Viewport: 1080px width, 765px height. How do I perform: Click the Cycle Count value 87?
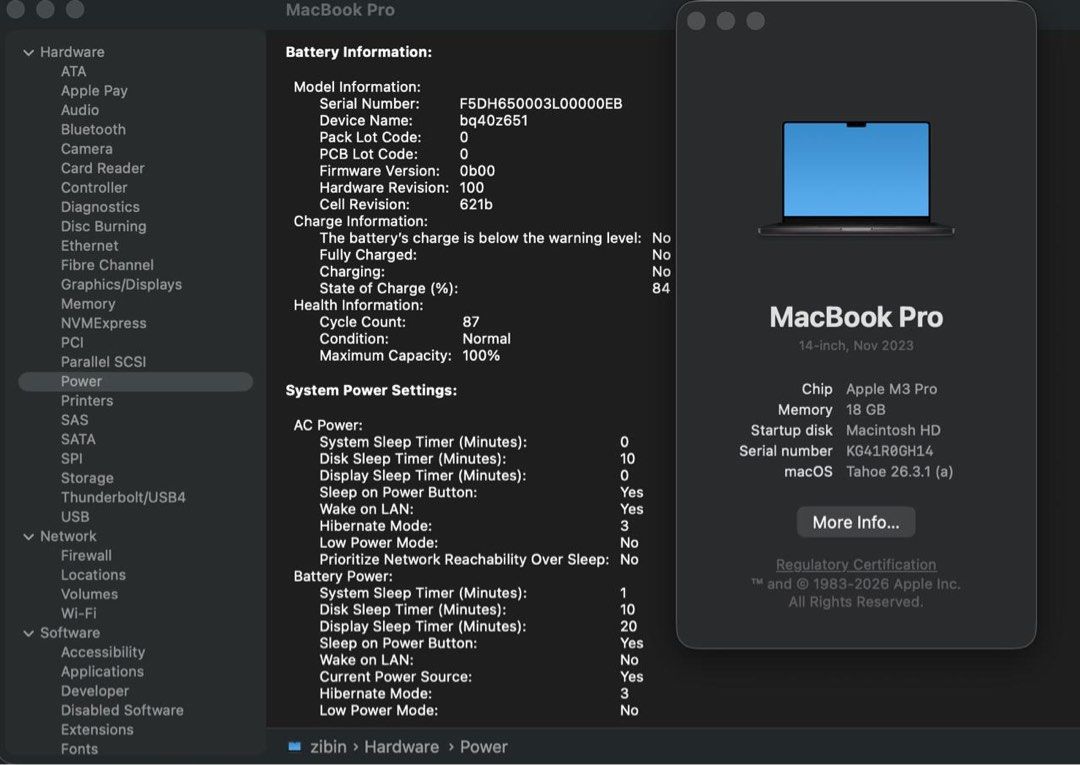(x=470, y=322)
